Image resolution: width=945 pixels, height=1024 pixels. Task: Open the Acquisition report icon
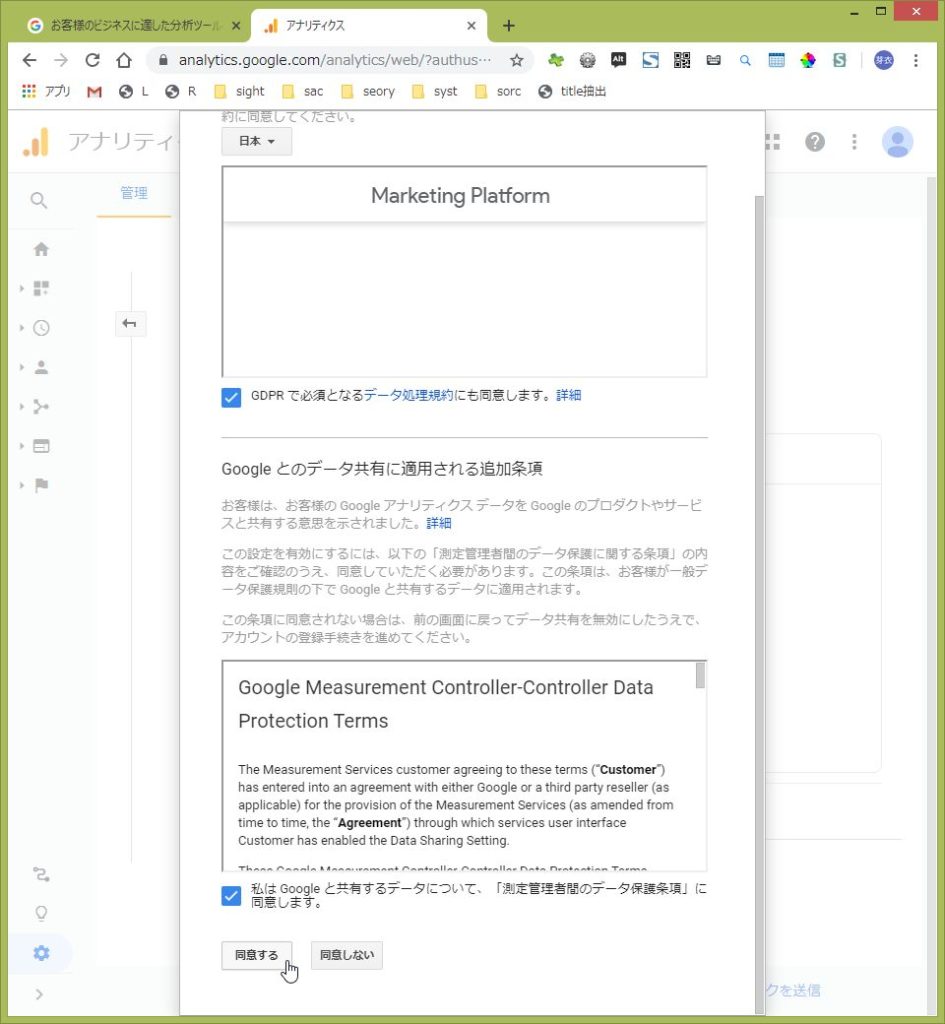click(41, 407)
